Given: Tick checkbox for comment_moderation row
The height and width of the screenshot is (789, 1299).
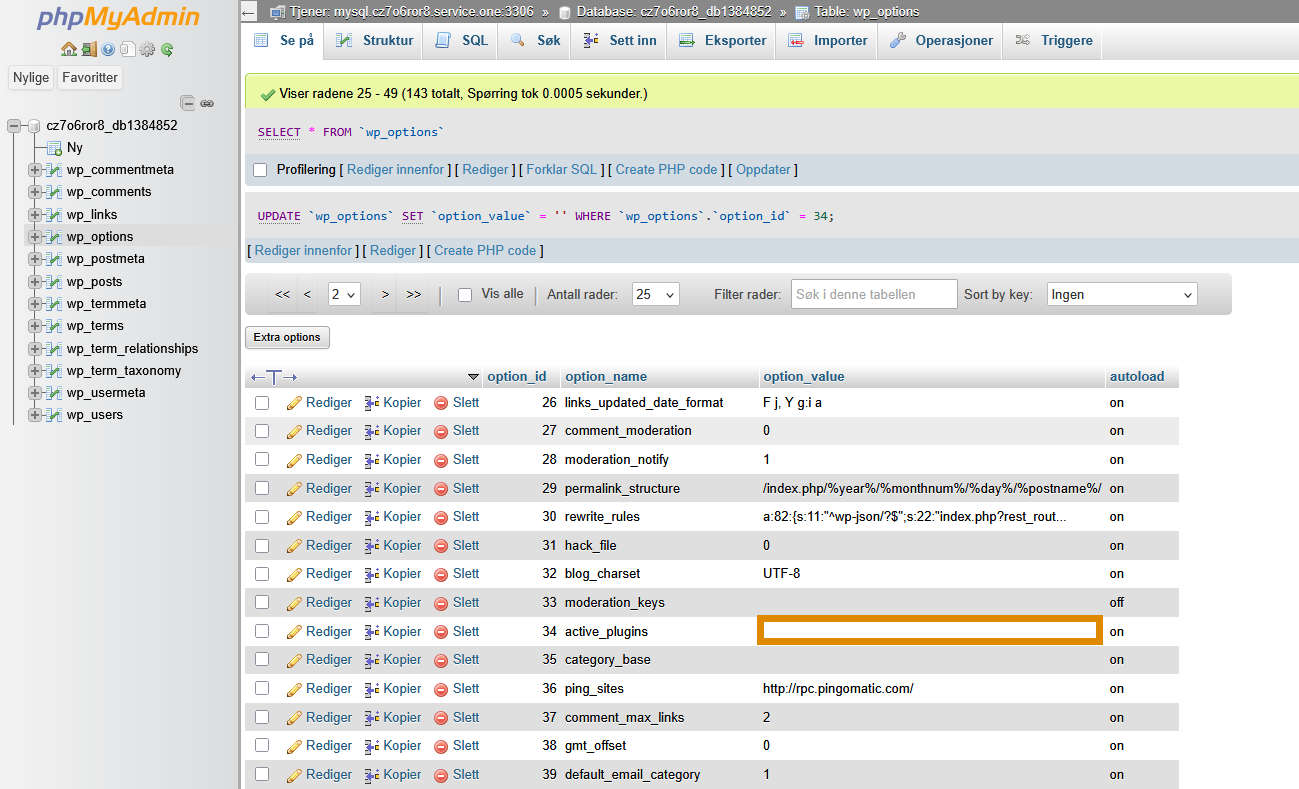Looking at the screenshot, I should (262, 431).
